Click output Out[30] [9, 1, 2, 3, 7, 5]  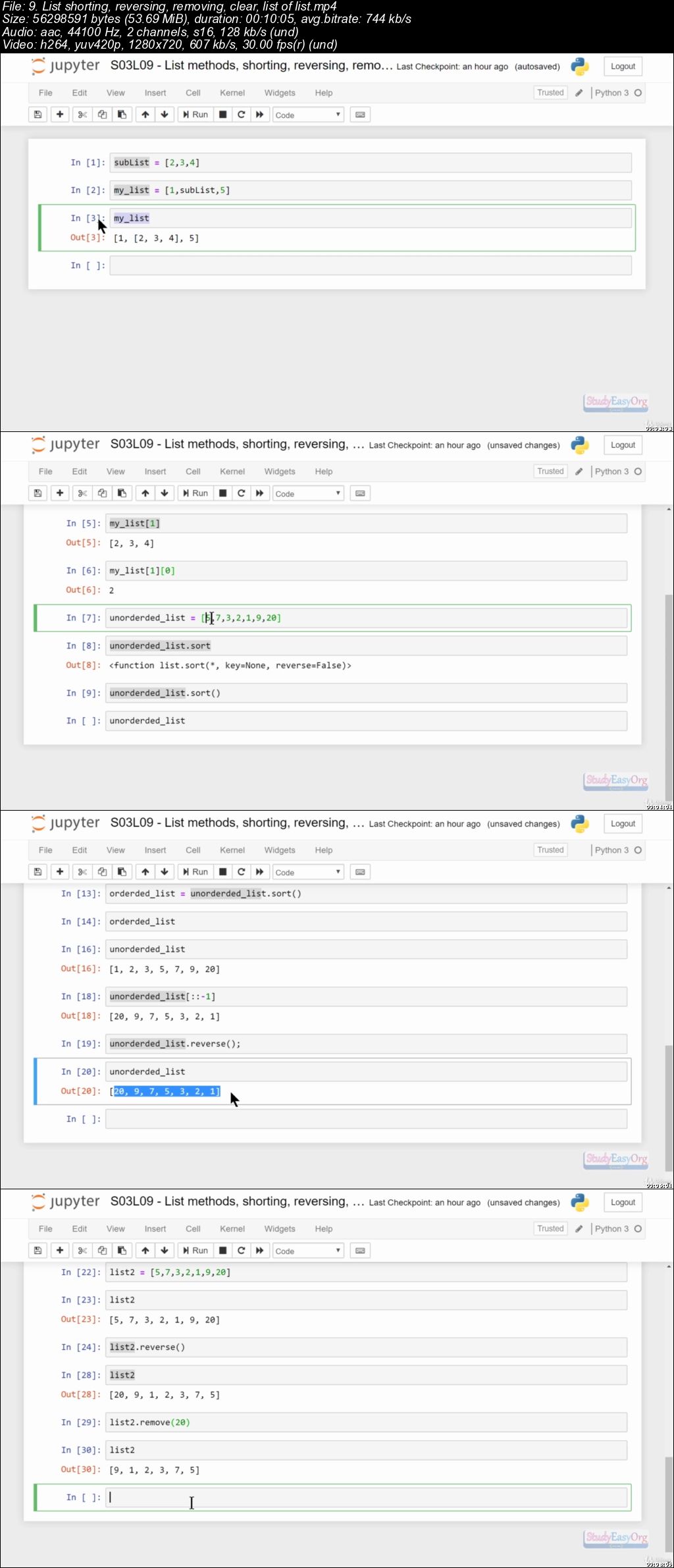coord(154,1470)
